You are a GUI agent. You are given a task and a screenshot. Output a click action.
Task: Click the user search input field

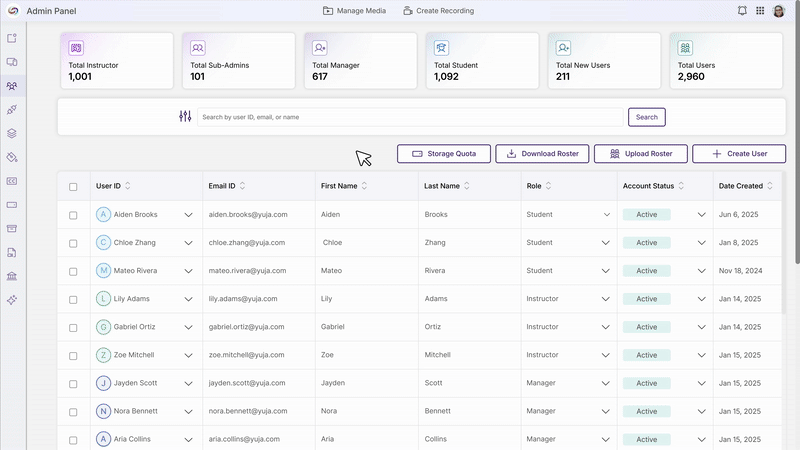tap(410, 117)
